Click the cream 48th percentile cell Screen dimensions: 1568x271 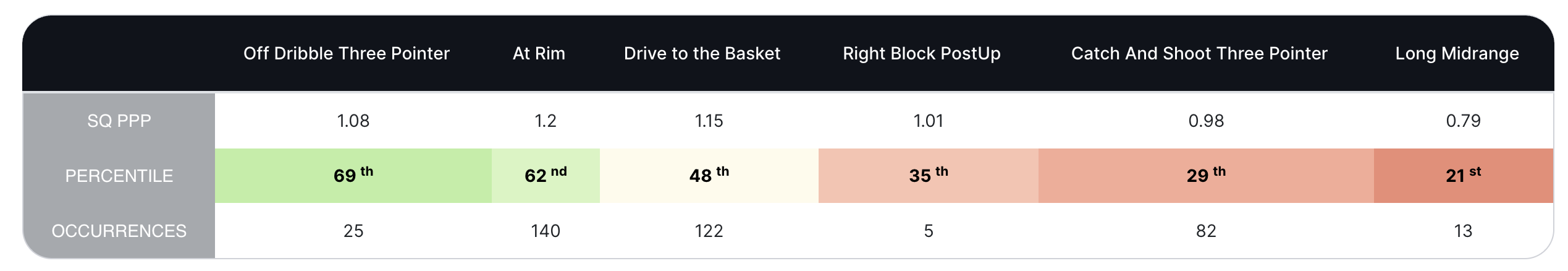coord(709,176)
